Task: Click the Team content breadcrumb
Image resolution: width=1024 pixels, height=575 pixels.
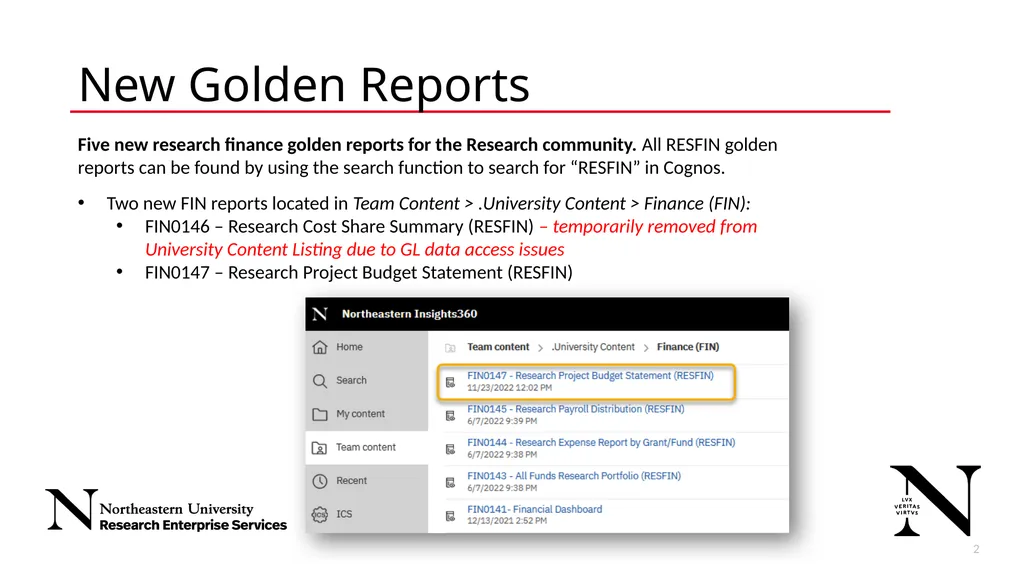Action: pos(498,347)
